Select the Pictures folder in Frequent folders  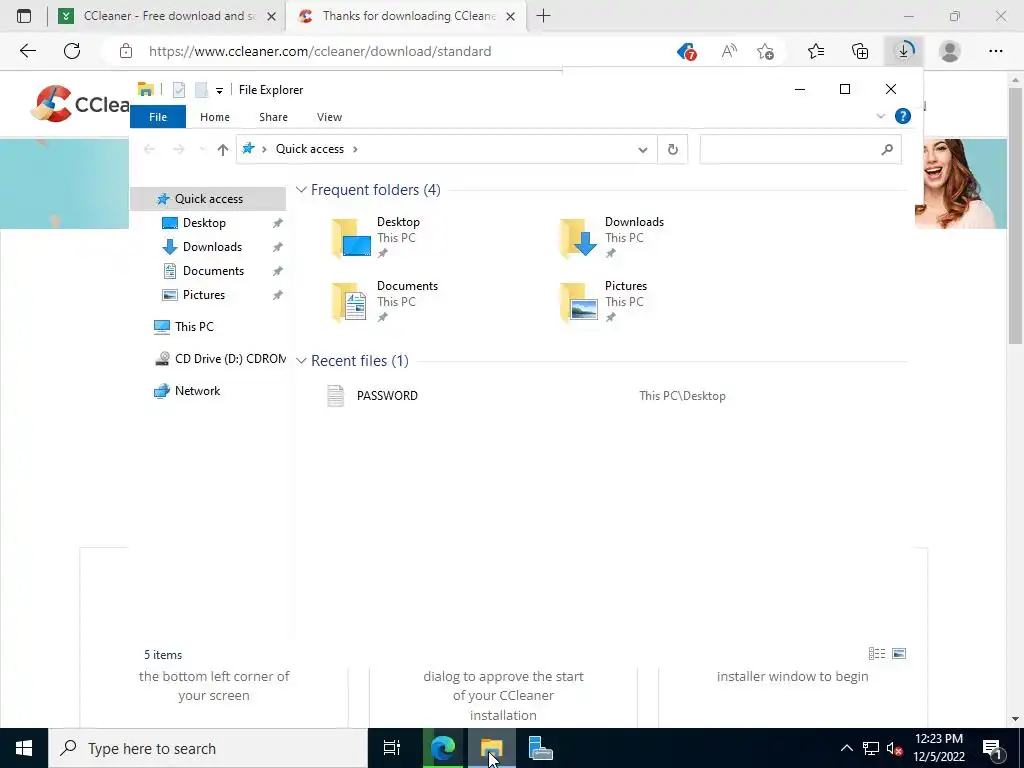604,302
